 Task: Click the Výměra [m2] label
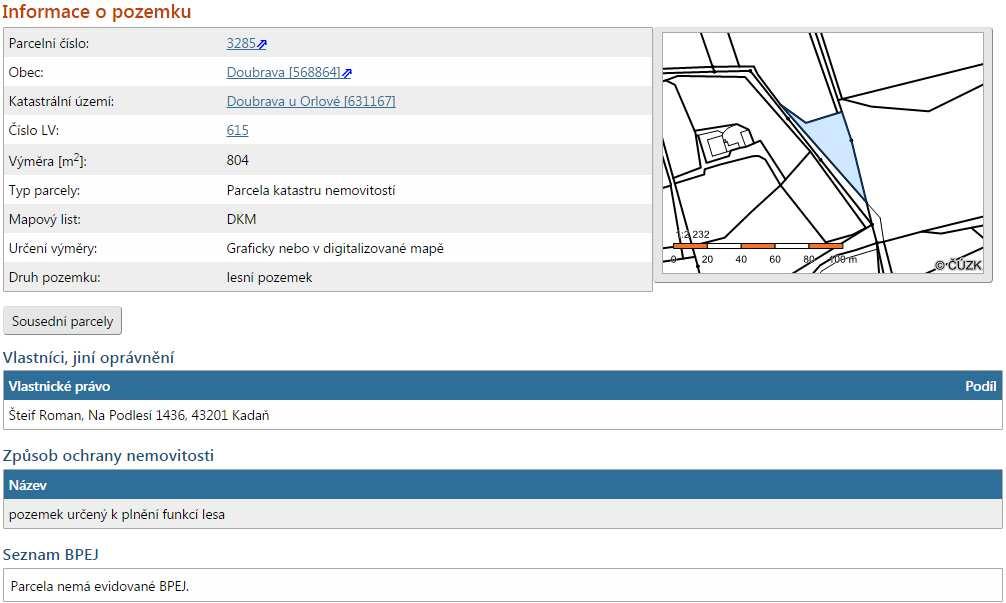(47, 160)
